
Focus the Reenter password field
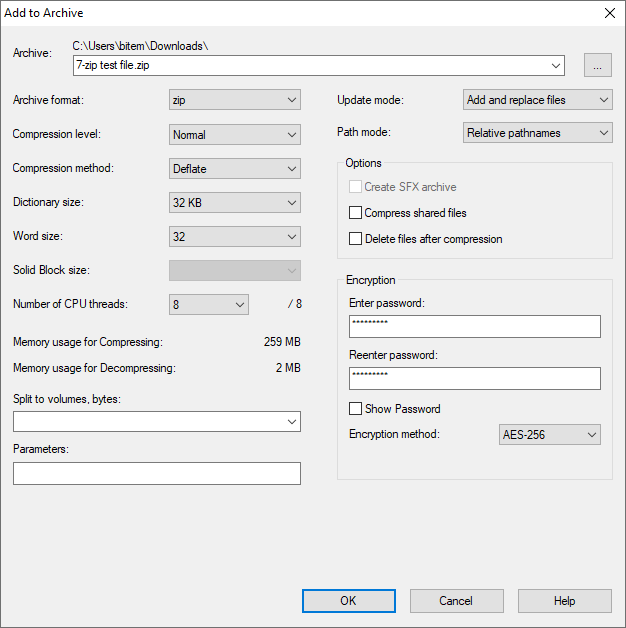[x=474, y=378]
